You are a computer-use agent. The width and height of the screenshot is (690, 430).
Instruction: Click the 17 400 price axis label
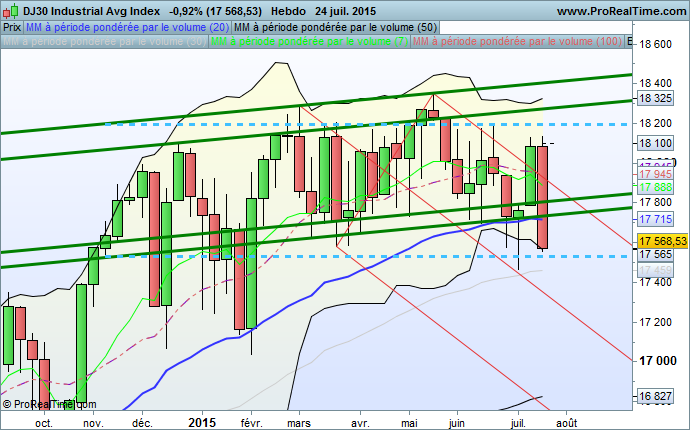[x=655, y=282]
